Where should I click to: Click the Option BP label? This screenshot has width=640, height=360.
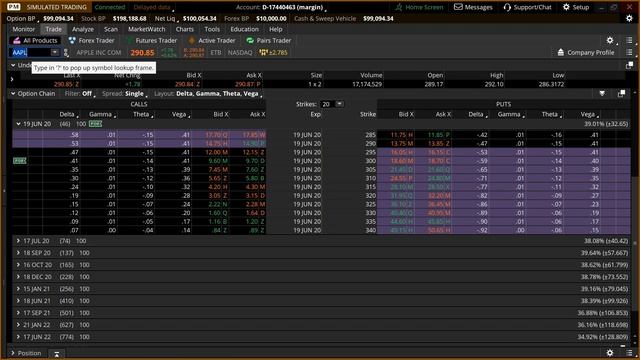[21, 19]
